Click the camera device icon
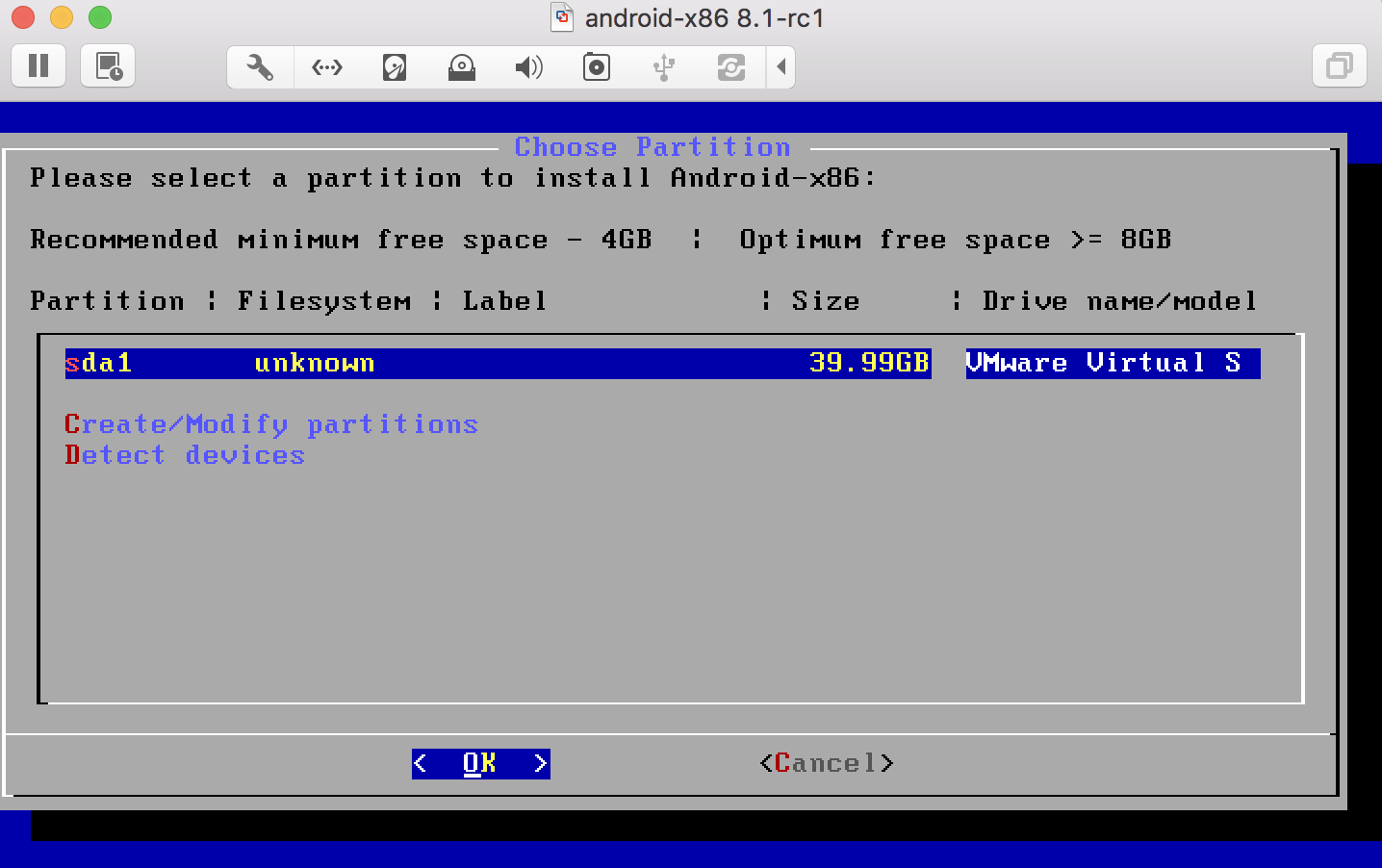Screen dimensions: 1382x868 click(x=596, y=67)
